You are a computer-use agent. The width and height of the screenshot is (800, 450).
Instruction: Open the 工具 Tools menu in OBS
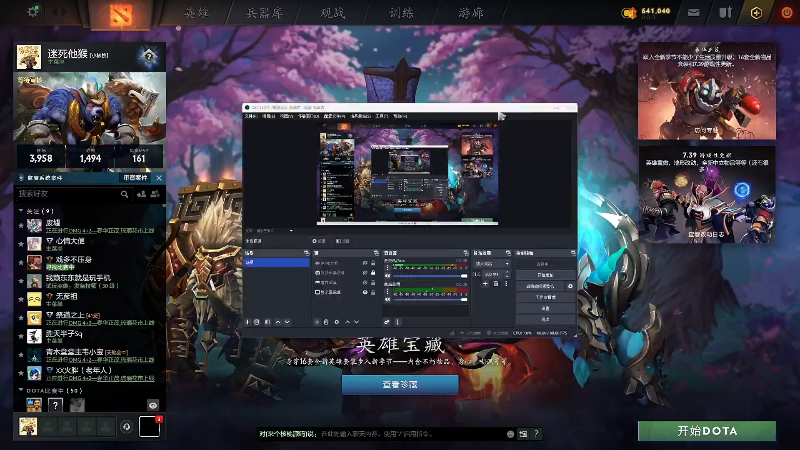click(382, 116)
